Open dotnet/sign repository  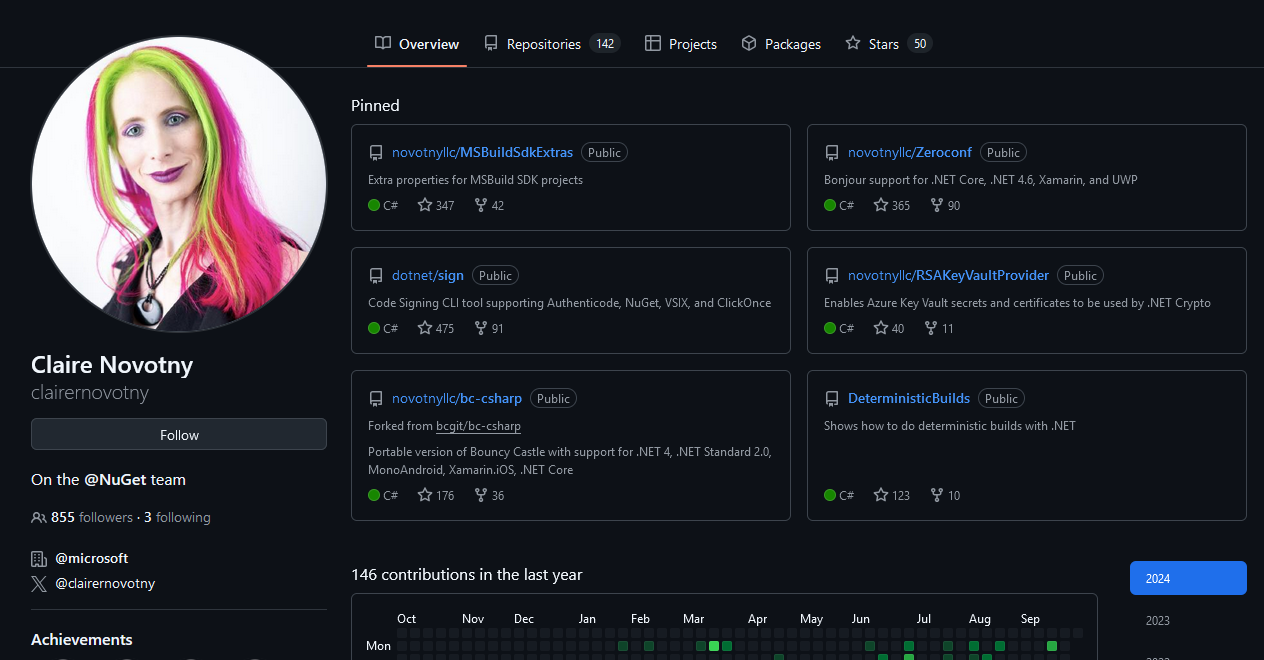coord(428,275)
